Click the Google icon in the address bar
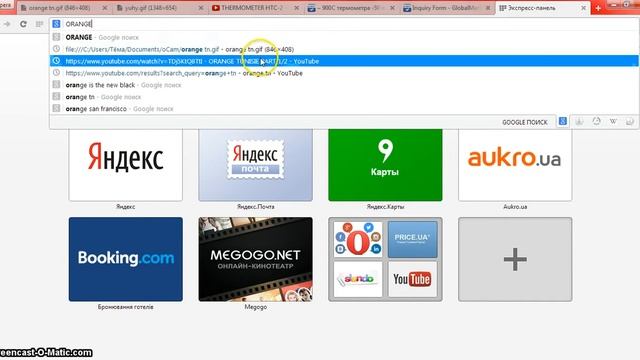This screenshot has width=640, height=360. click(56, 24)
